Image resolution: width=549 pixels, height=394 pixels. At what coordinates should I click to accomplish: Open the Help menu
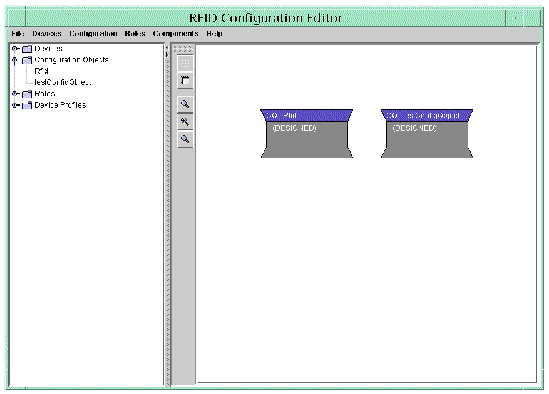pos(214,34)
